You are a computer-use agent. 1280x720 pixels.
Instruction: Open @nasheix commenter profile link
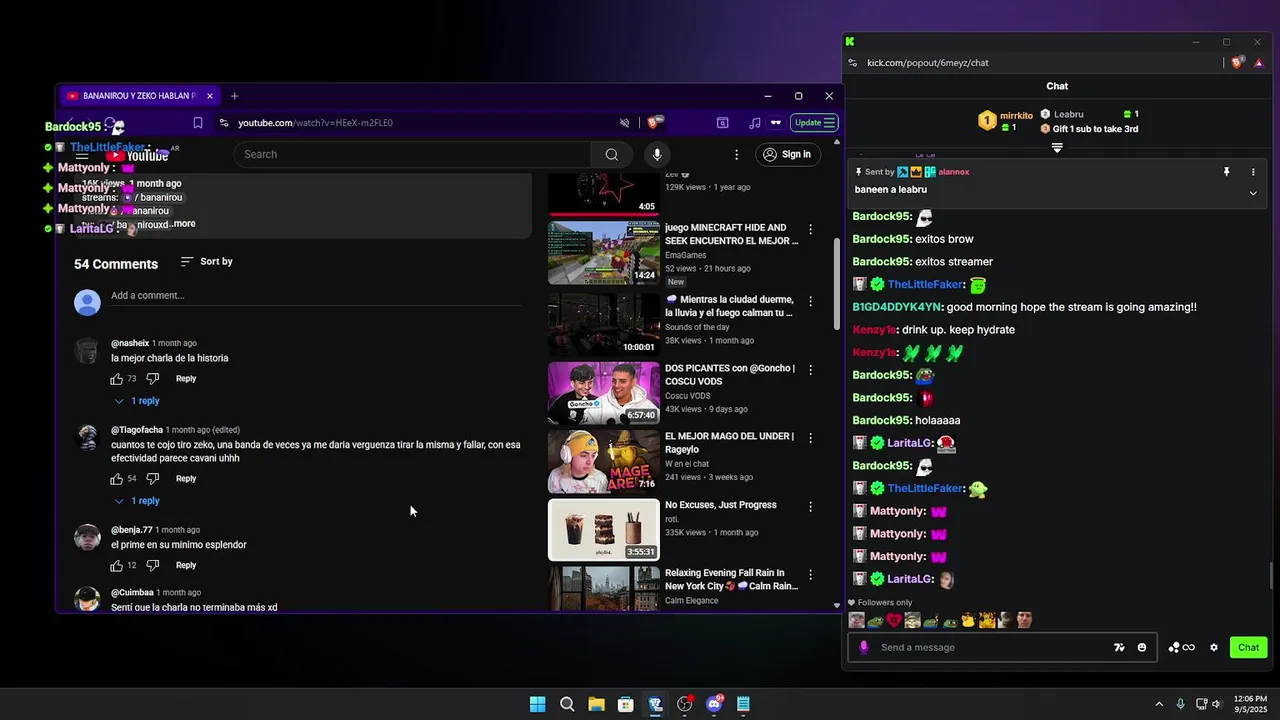point(130,343)
